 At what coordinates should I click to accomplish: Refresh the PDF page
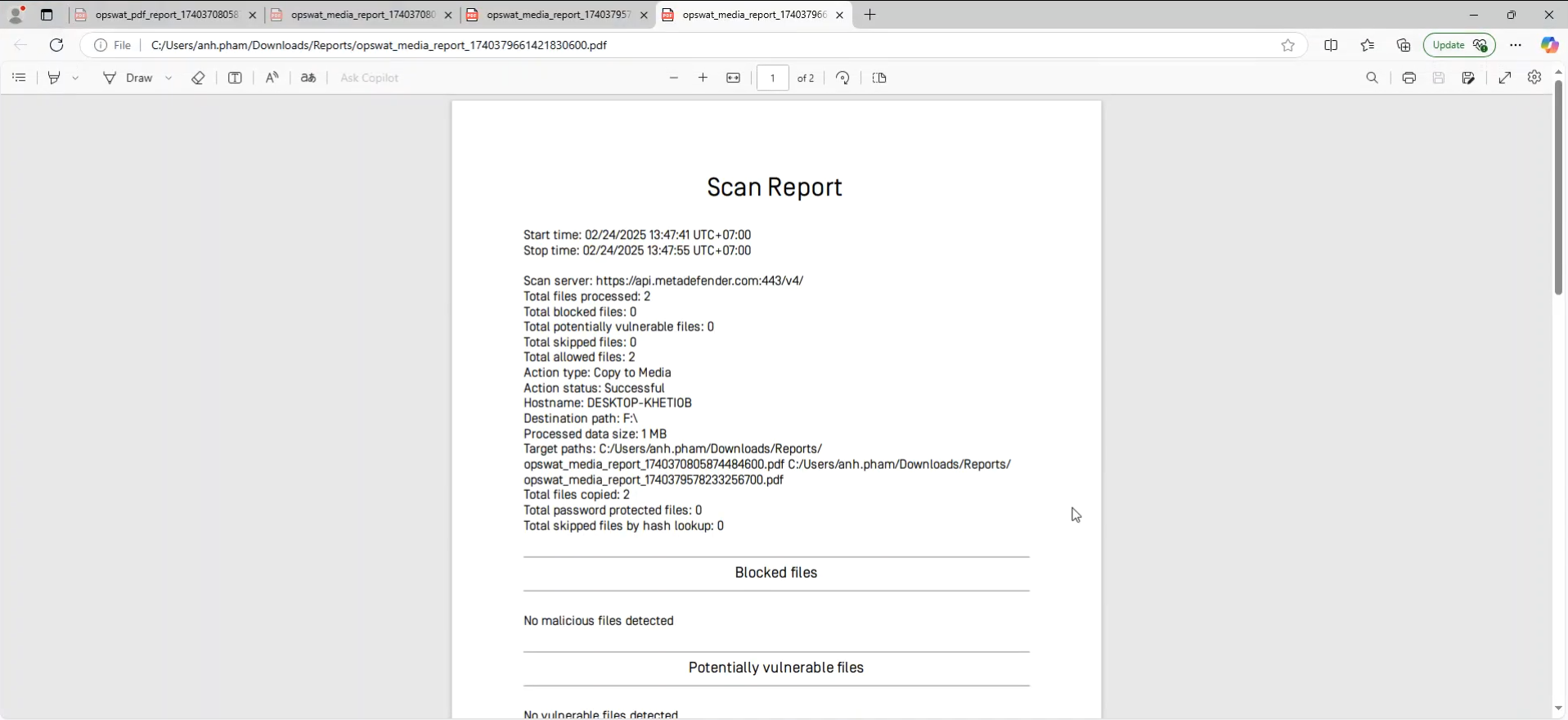pos(56,45)
